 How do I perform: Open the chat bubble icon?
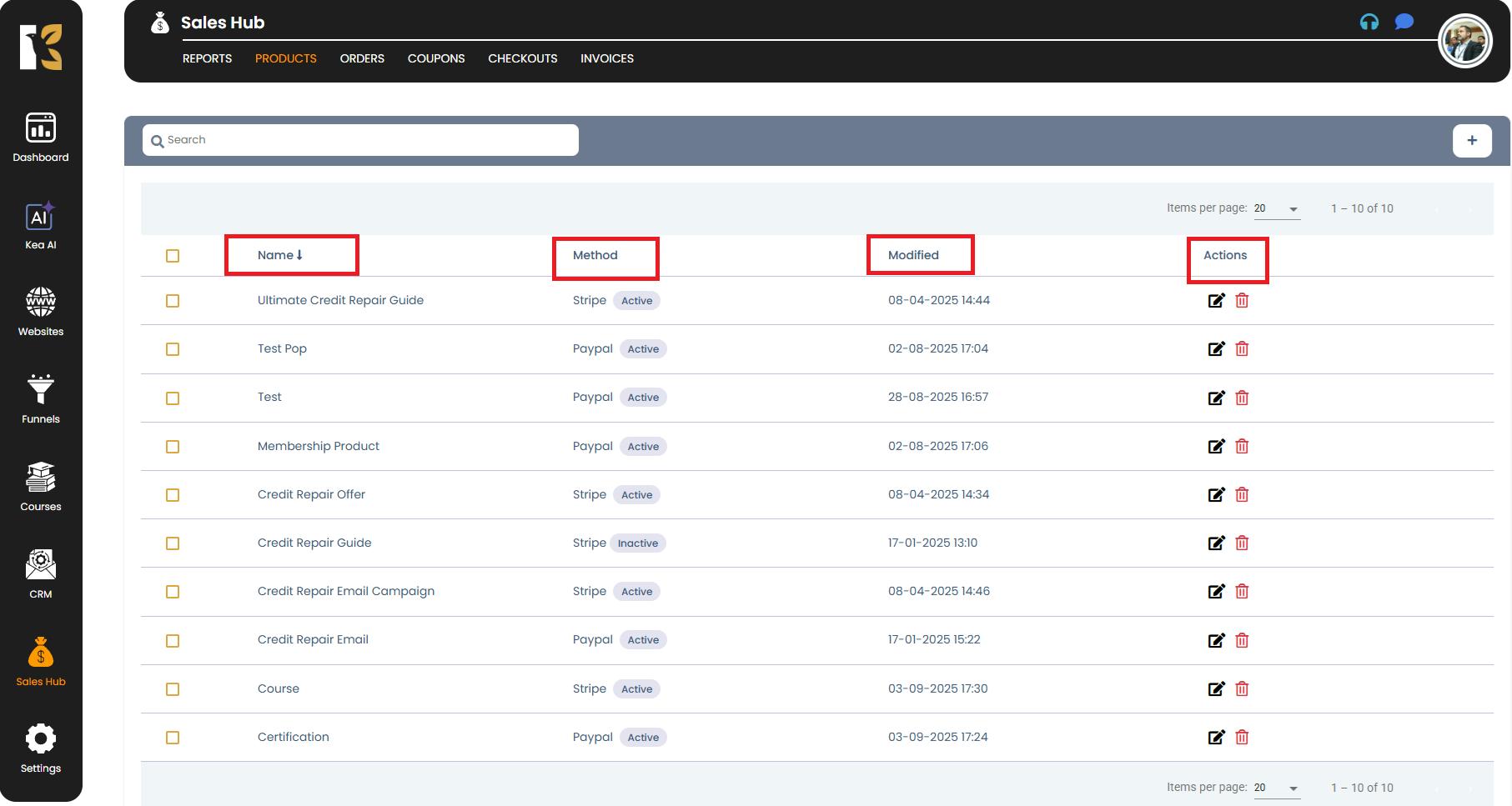tap(1404, 22)
